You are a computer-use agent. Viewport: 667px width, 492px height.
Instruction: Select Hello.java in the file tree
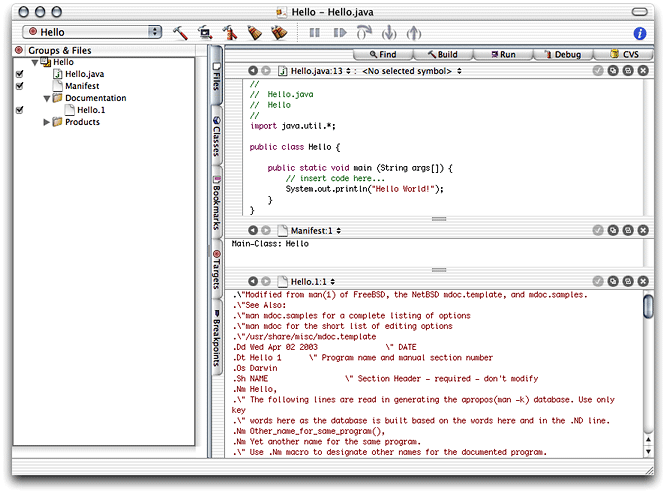coord(84,74)
